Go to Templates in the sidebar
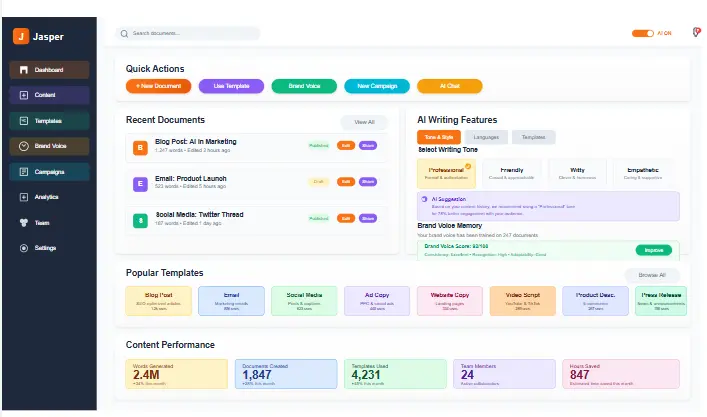The image size is (707, 417). click(49, 121)
